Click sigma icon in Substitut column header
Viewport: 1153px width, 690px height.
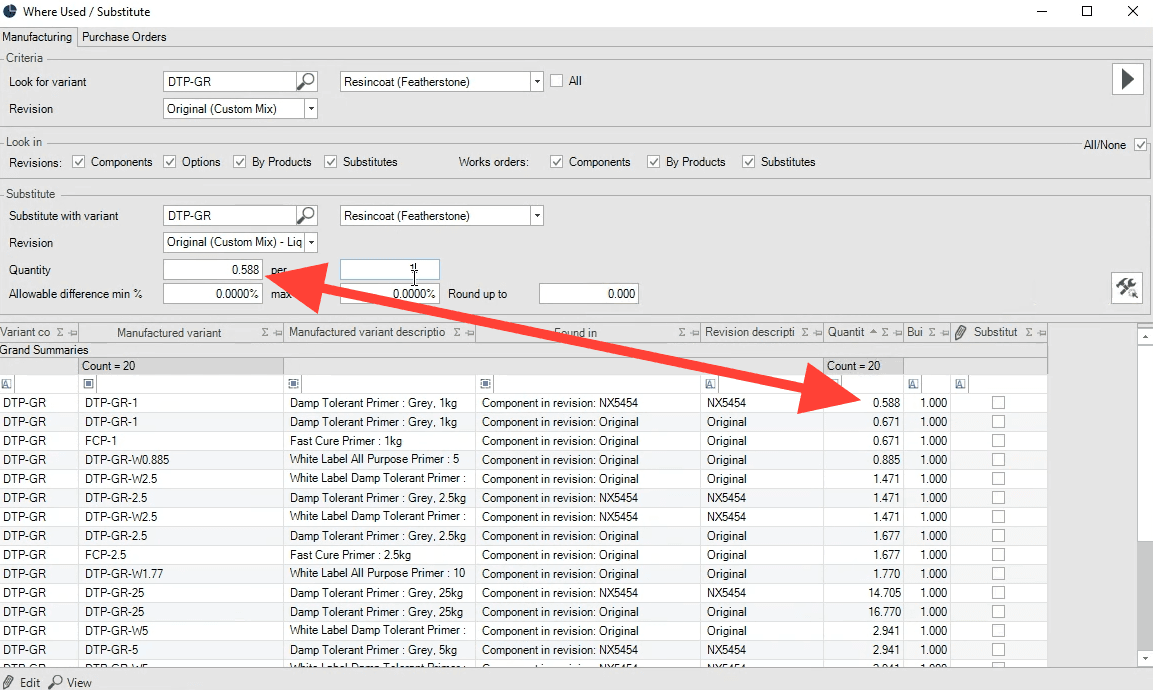pos(1029,332)
